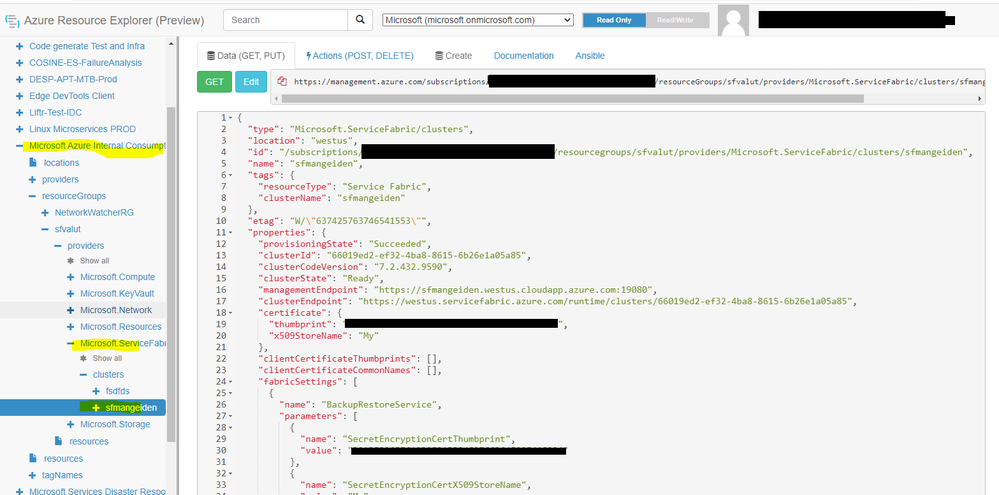999x495 pixels.
Task: Open the Actions (POST, DELETE) tab
Action: pos(360,56)
